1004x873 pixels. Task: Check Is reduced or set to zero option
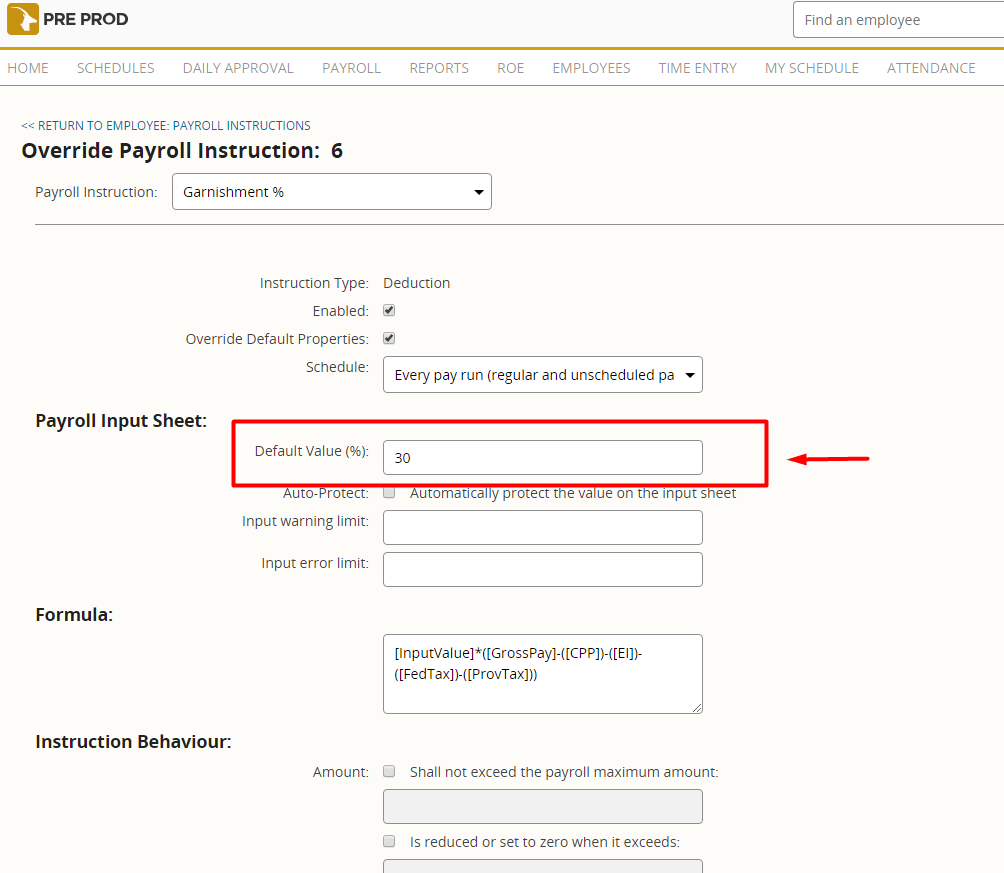coord(389,841)
